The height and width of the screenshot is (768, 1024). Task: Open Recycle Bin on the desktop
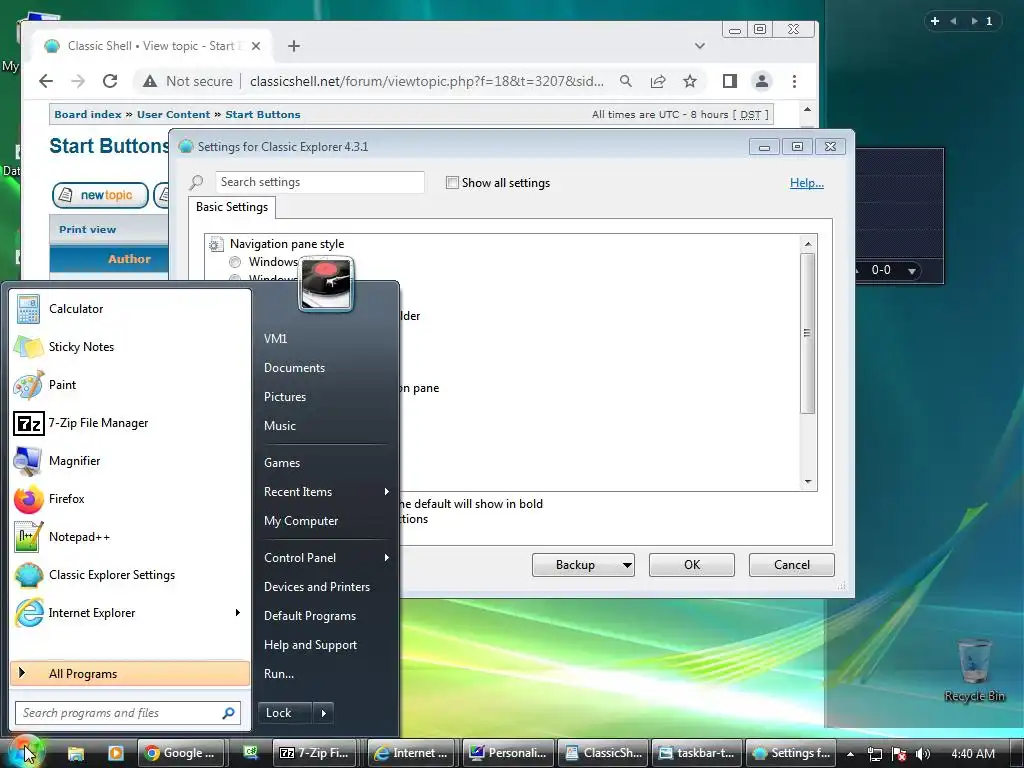click(974, 669)
